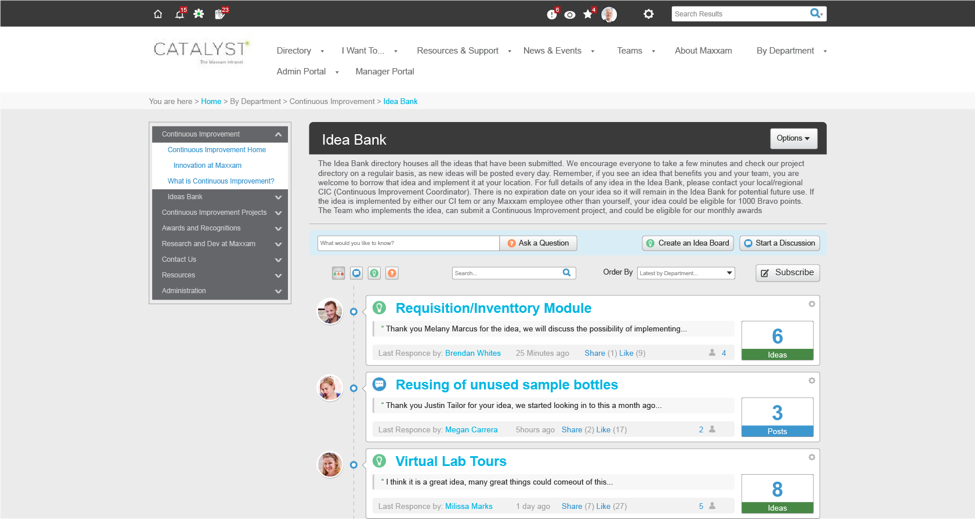Open the tasks notepad icon with badge
The image size is (975, 519).
pos(221,14)
